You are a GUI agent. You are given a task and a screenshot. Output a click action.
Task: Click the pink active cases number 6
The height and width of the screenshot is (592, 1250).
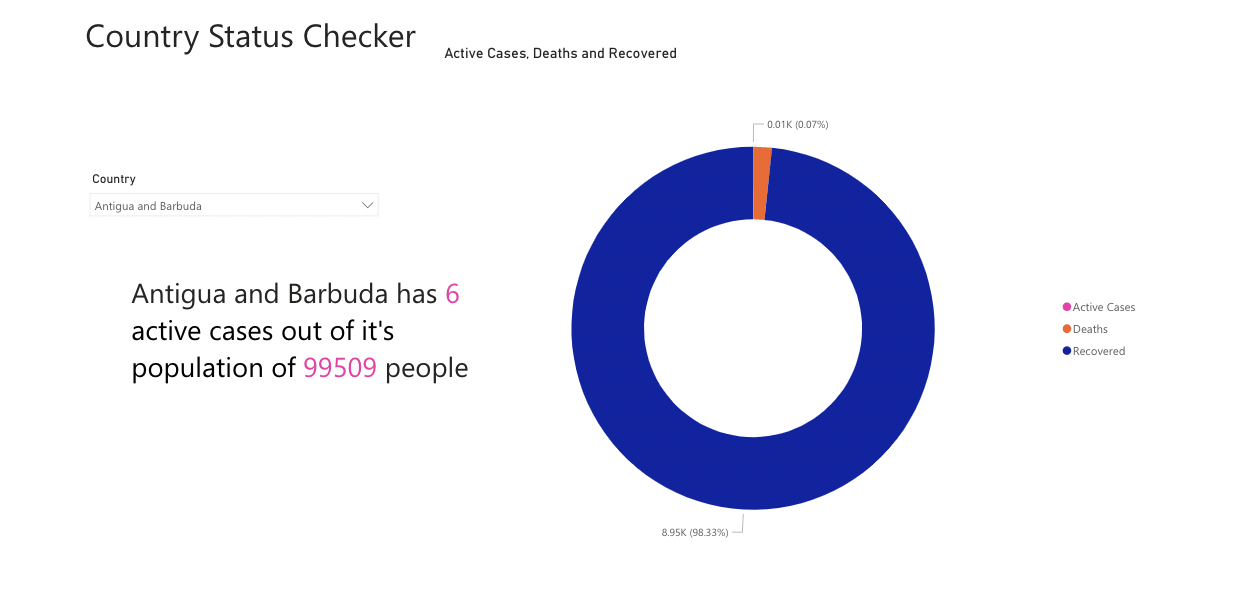click(452, 294)
